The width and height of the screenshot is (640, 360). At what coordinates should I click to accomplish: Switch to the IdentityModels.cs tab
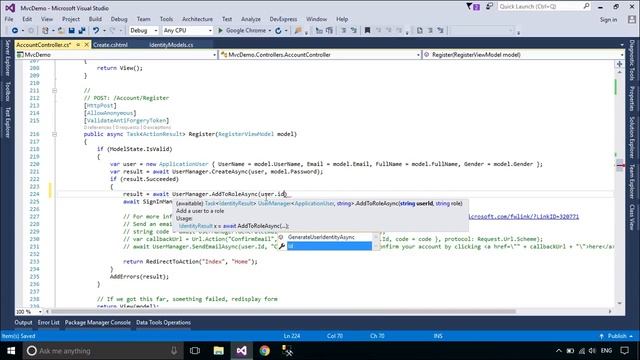coord(171,44)
